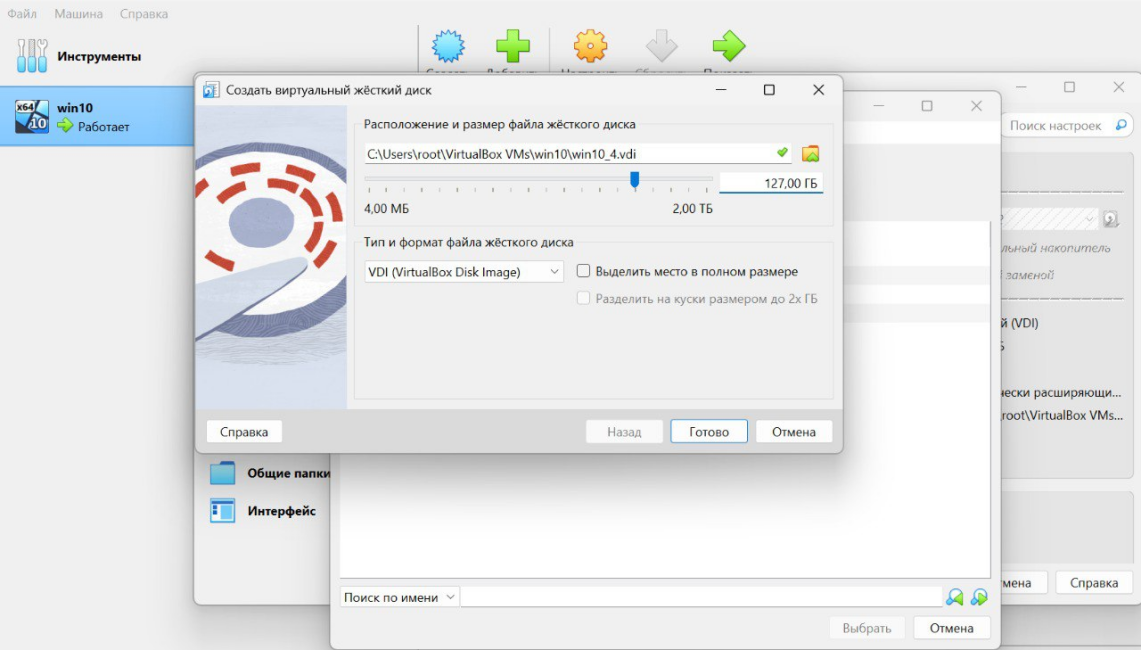Click the grey down-arrow Discard toolbar icon

coord(661,46)
